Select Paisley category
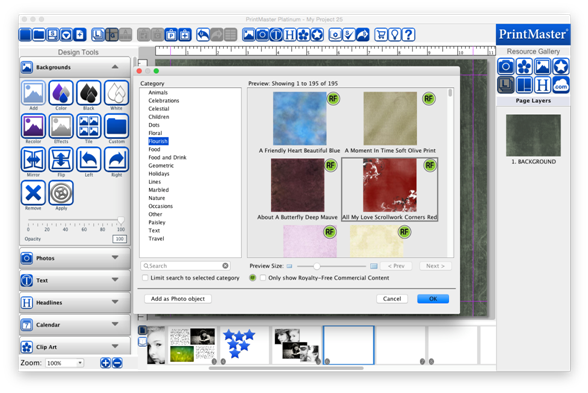Image resolution: width=588 pixels, height=393 pixels. point(157,222)
